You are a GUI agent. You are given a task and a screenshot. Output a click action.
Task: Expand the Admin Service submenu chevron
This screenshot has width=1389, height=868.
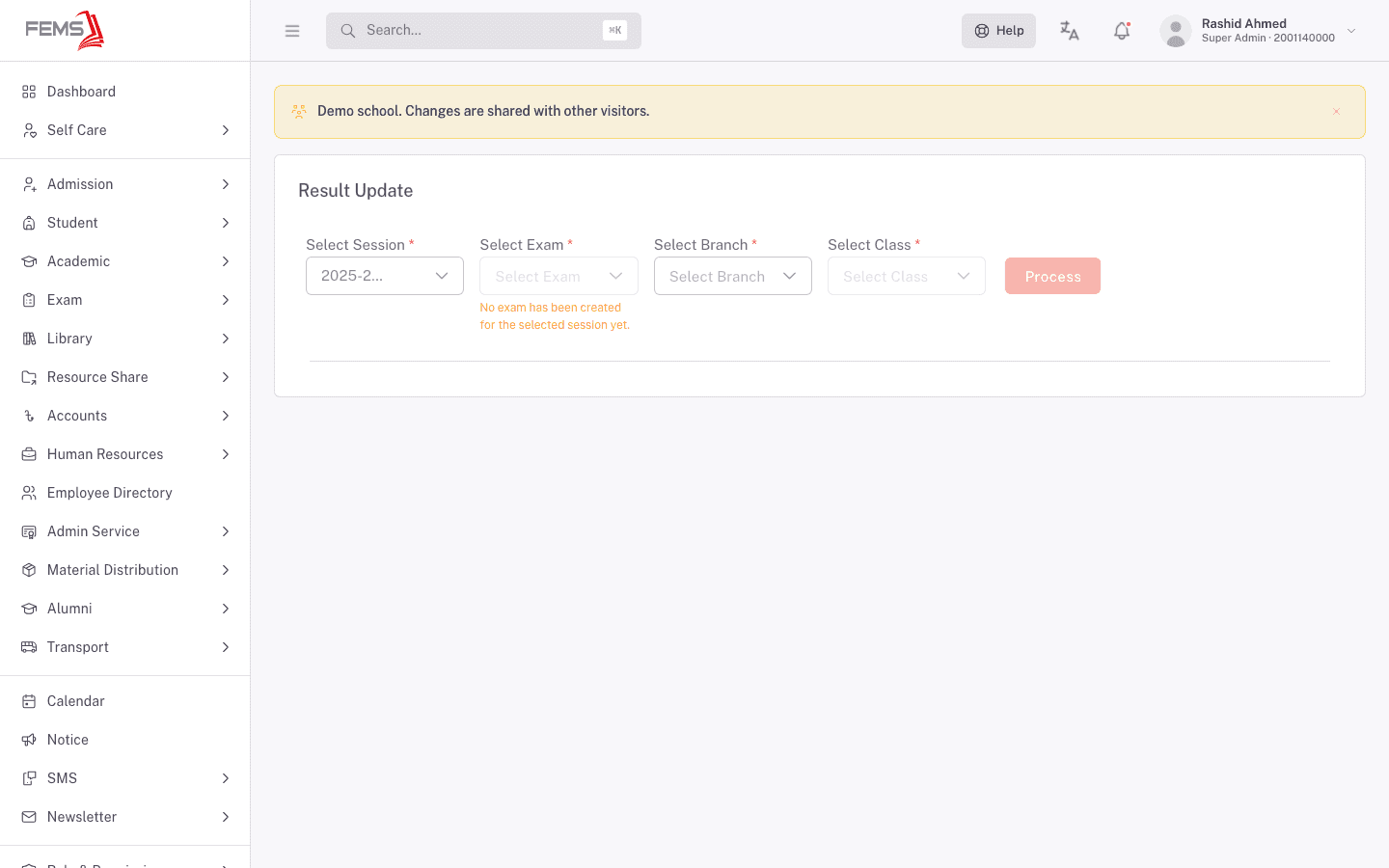[226, 531]
